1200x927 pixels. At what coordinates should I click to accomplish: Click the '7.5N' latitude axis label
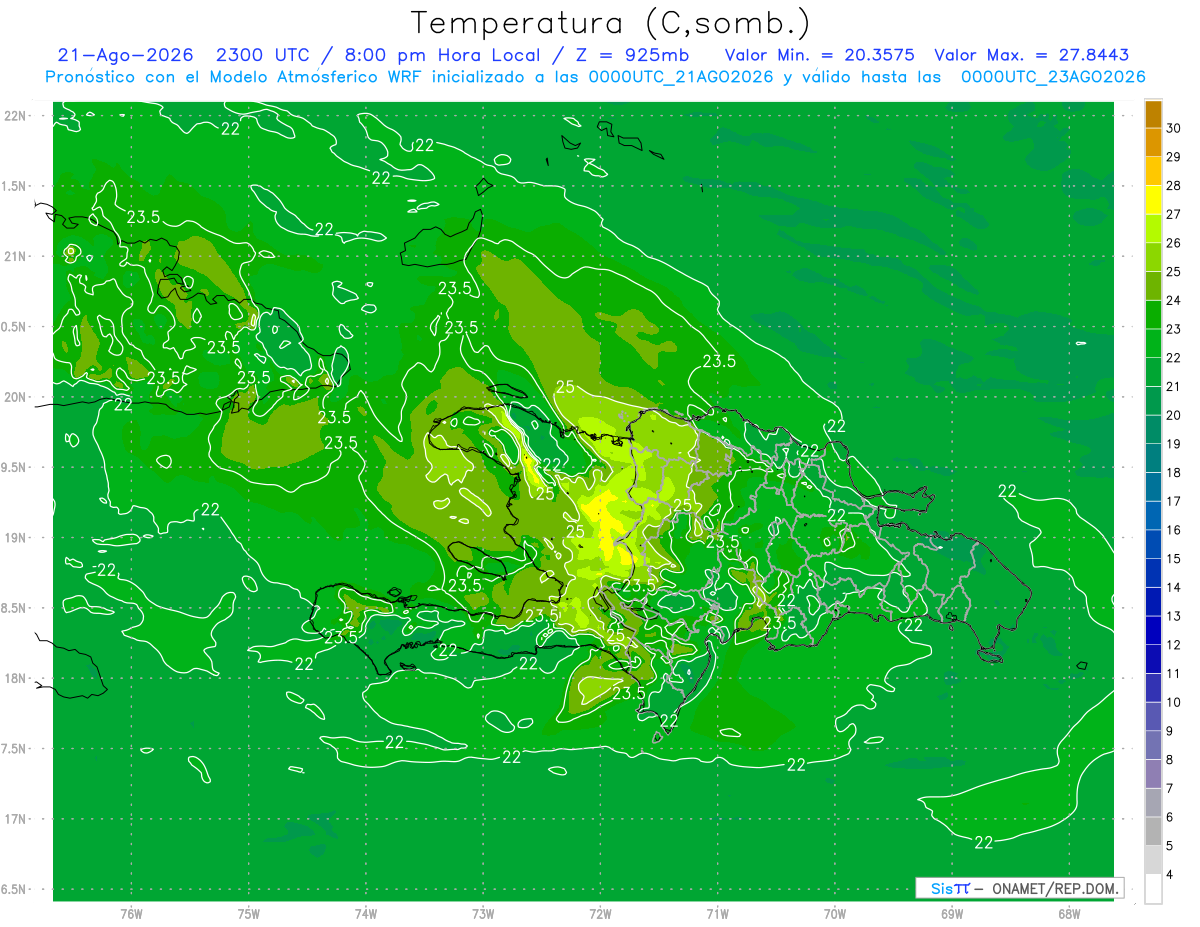tap(14, 749)
